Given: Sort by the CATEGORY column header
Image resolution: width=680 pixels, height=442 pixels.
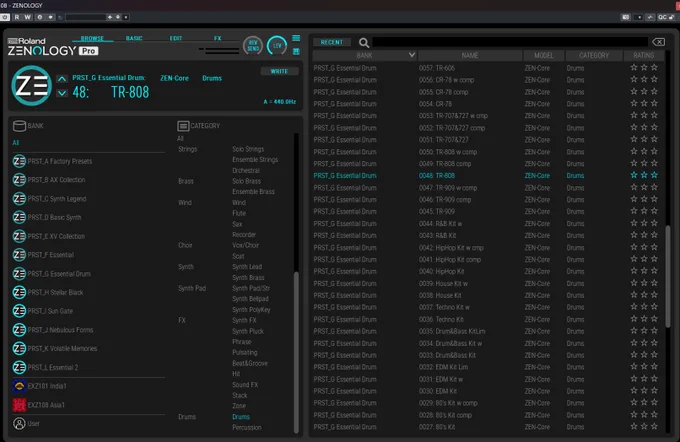Looking at the screenshot, I should click(x=594, y=56).
